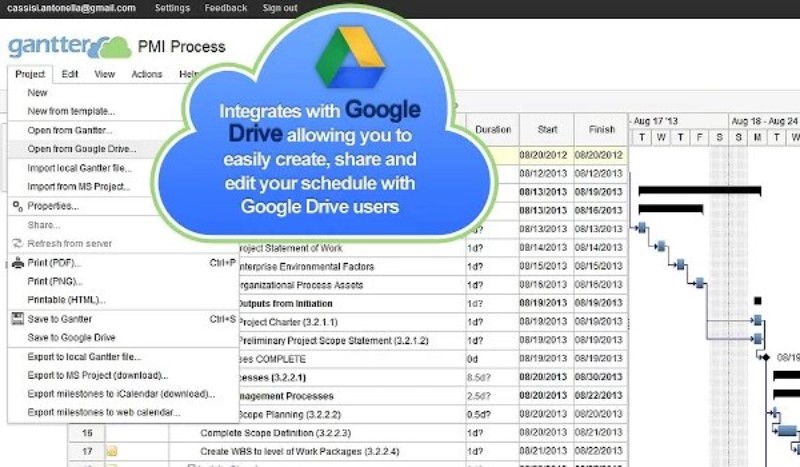800x467 pixels.
Task: Click task 'Enterprise Environmental Factors'
Action: pos(306,267)
